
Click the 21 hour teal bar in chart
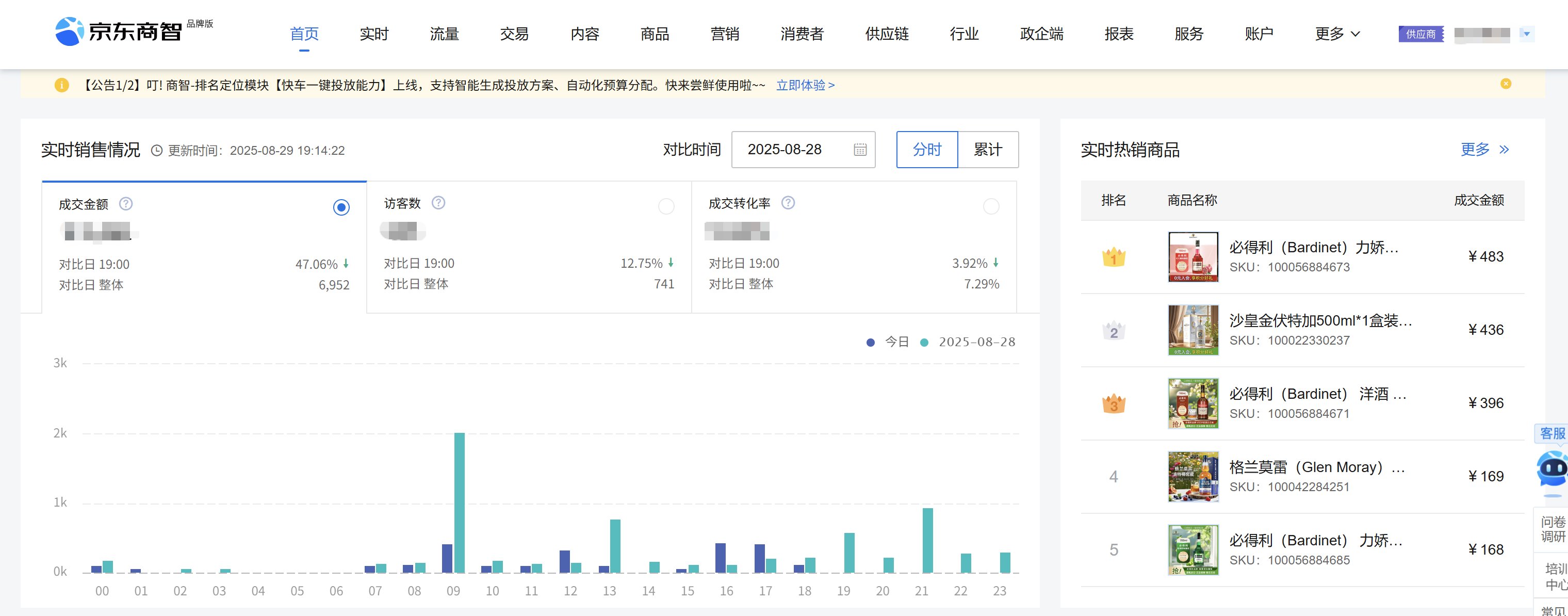[928, 541]
